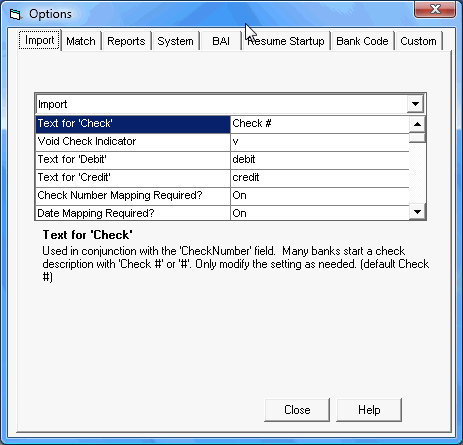This screenshot has width=463, height=445.
Task: Click the Import category combo box
Action: click(230, 104)
